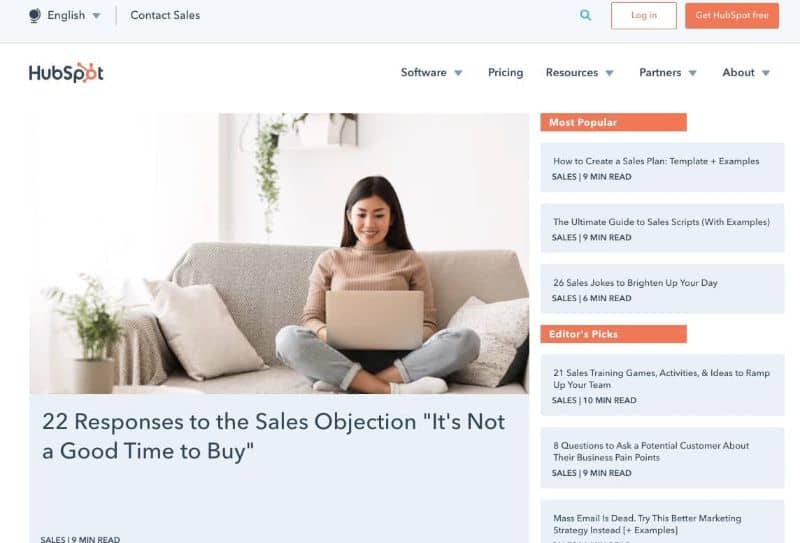Open the HubSpot logo homepage link

pyautogui.click(x=66, y=73)
